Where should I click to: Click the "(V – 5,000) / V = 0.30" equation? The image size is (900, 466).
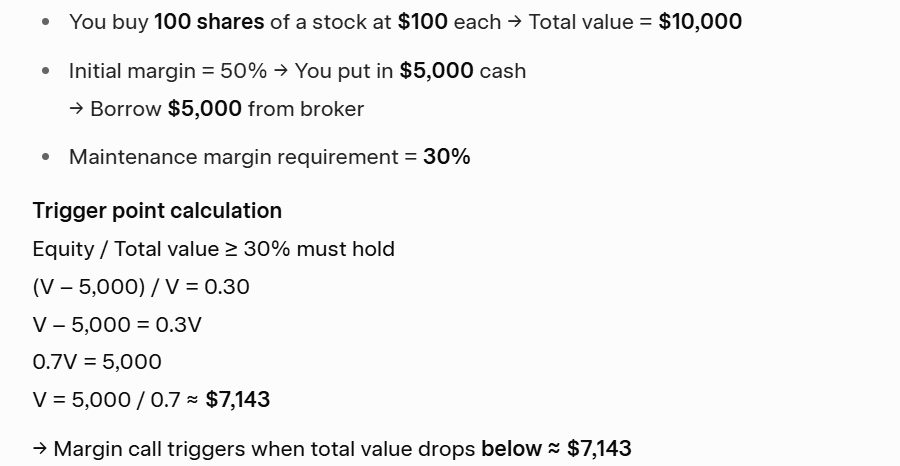141,287
